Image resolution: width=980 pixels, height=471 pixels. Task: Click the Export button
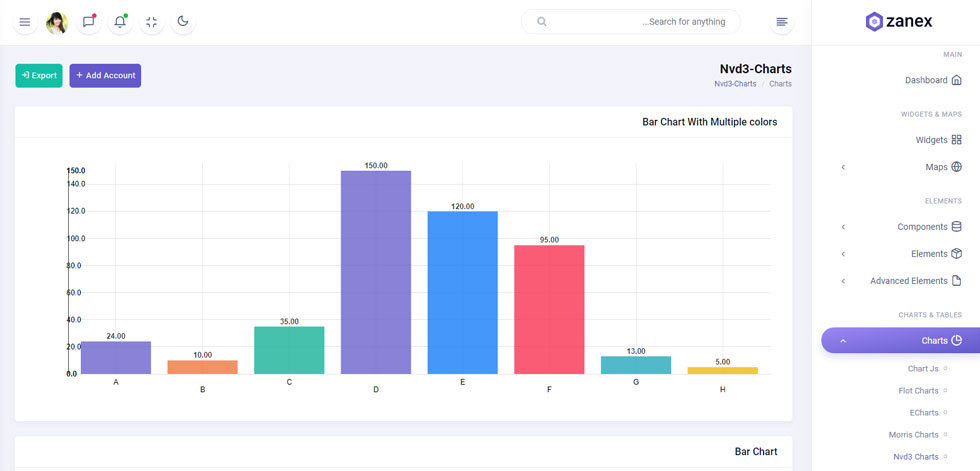click(39, 76)
